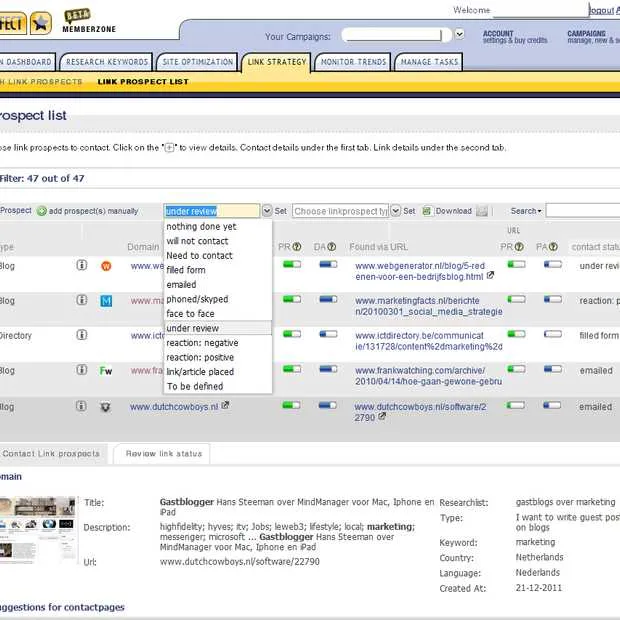Select 'will not contact' status option
The height and width of the screenshot is (620, 620).
[218, 241]
